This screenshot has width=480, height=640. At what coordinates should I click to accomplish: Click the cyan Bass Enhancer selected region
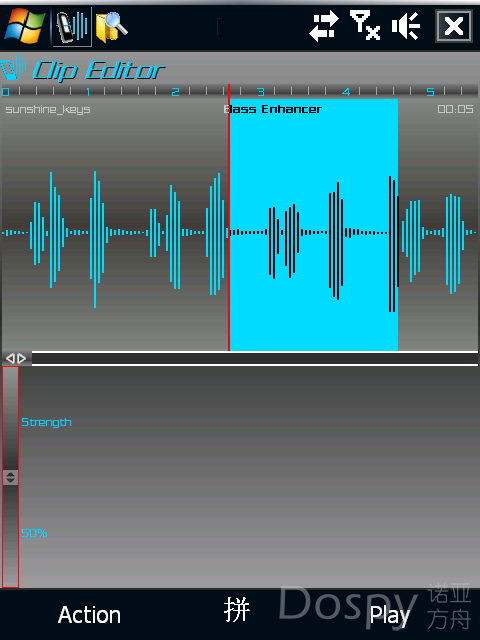pos(313,224)
